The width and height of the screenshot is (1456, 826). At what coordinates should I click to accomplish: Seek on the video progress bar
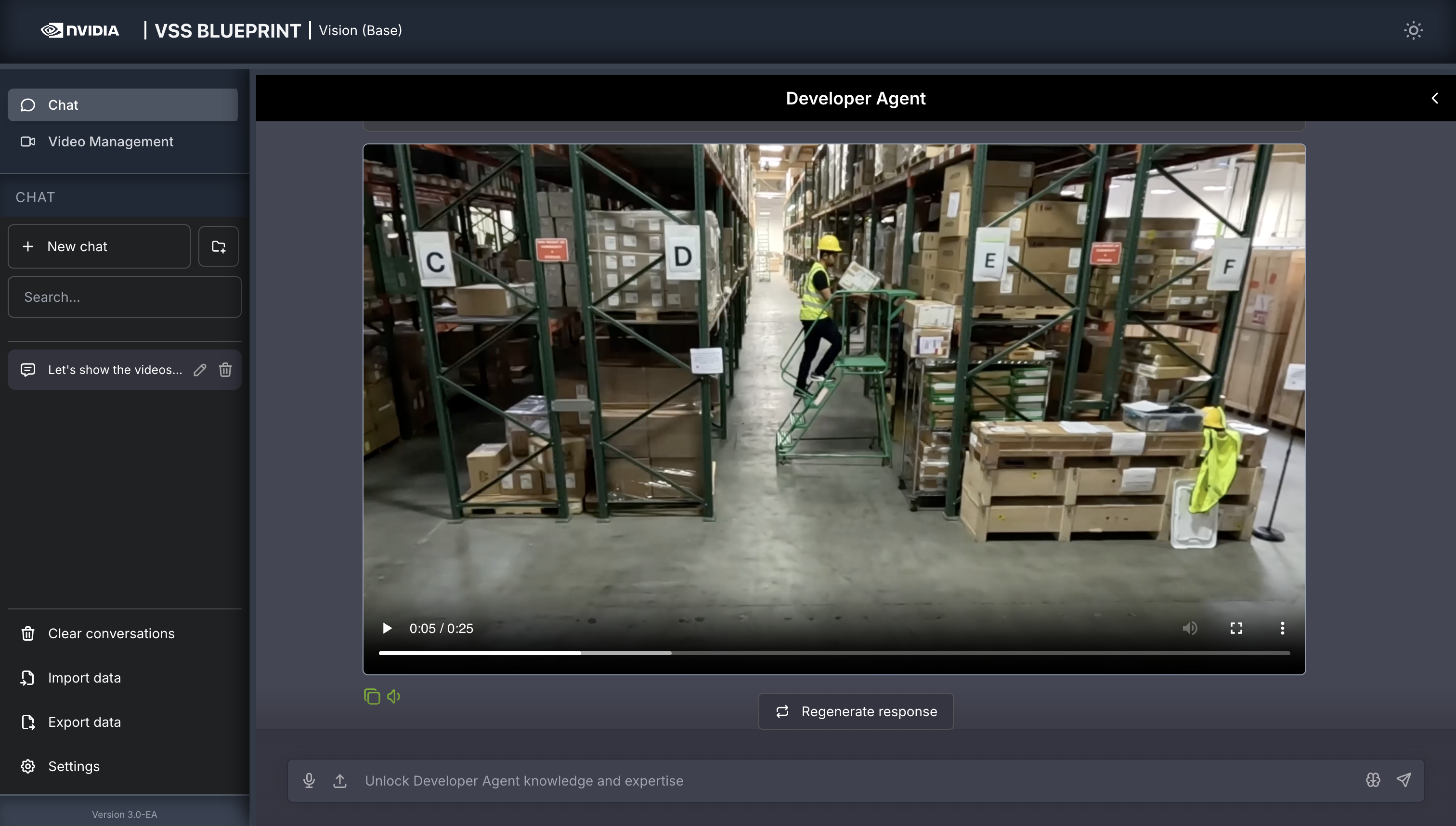pos(834,653)
